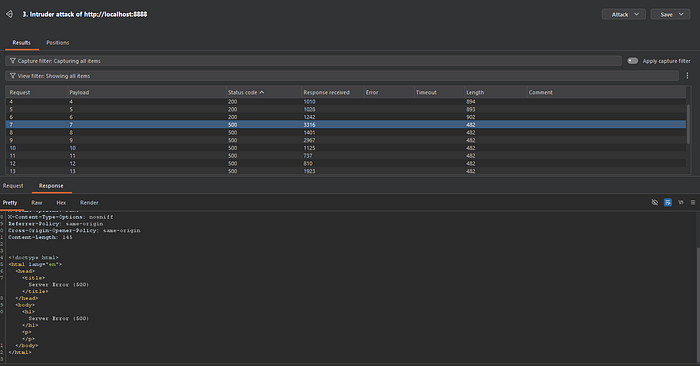Select request row 8 with response 1401

tap(346, 133)
